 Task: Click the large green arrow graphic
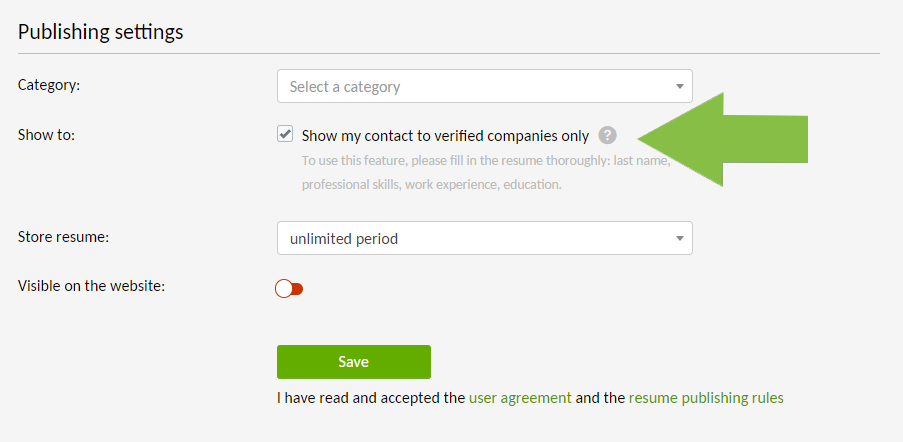(x=723, y=139)
